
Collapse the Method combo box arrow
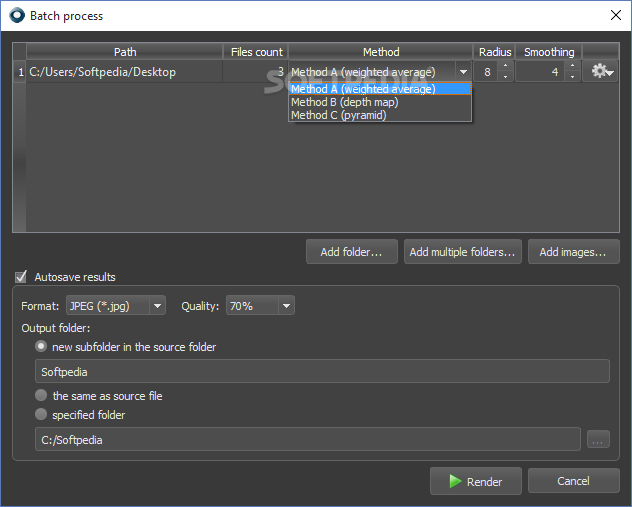464,72
